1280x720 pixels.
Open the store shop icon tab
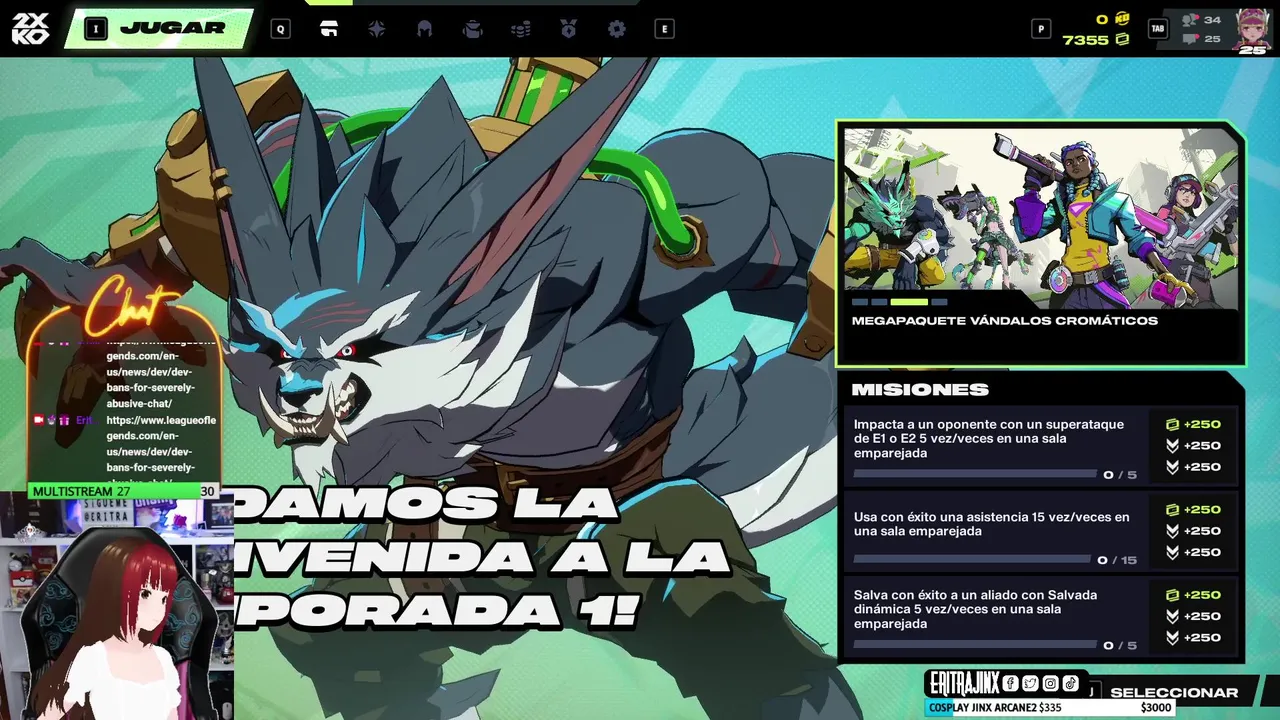tap(328, 29)
